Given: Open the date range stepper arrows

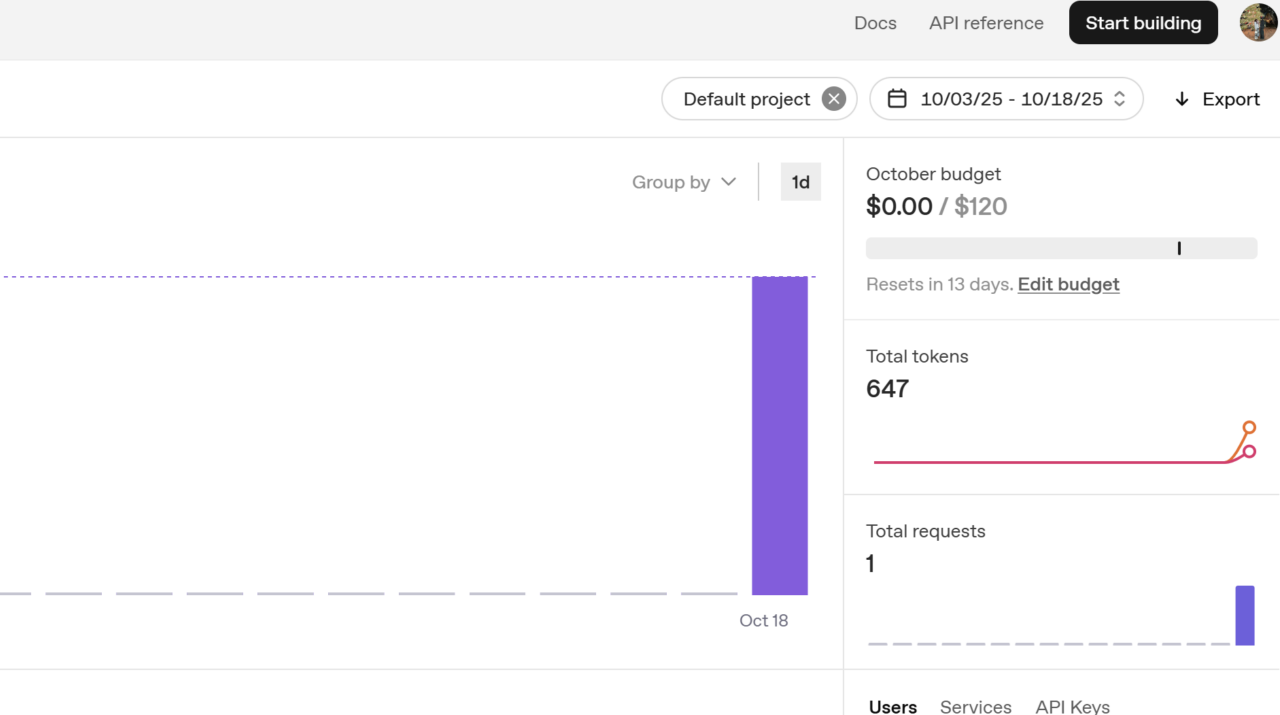Looking at the screenshot, I should 1120,99.
